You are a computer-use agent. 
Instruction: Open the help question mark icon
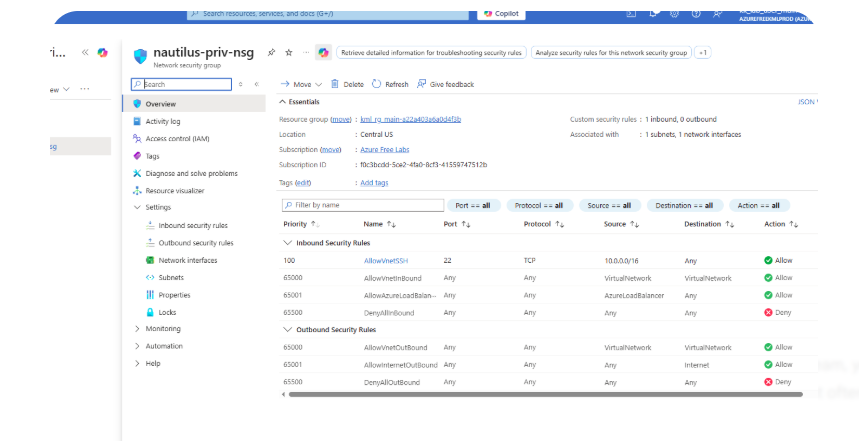(x=696, y=14)
